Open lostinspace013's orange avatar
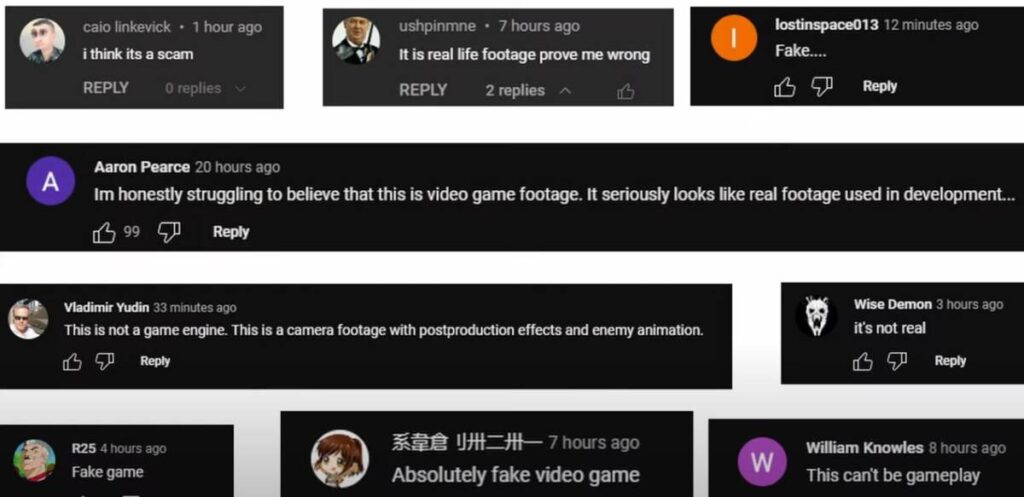 [733, 38]
